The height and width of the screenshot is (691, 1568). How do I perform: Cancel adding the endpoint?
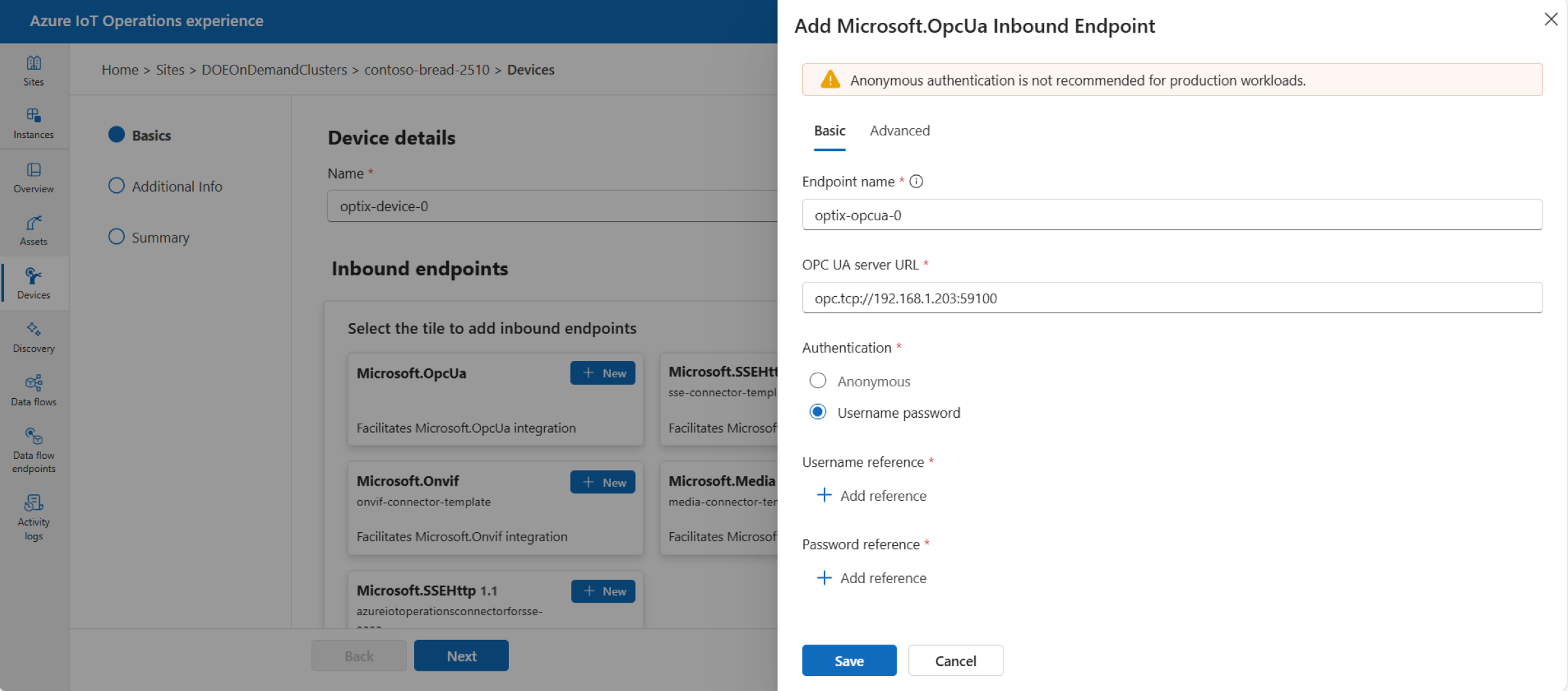pos(955,660)
